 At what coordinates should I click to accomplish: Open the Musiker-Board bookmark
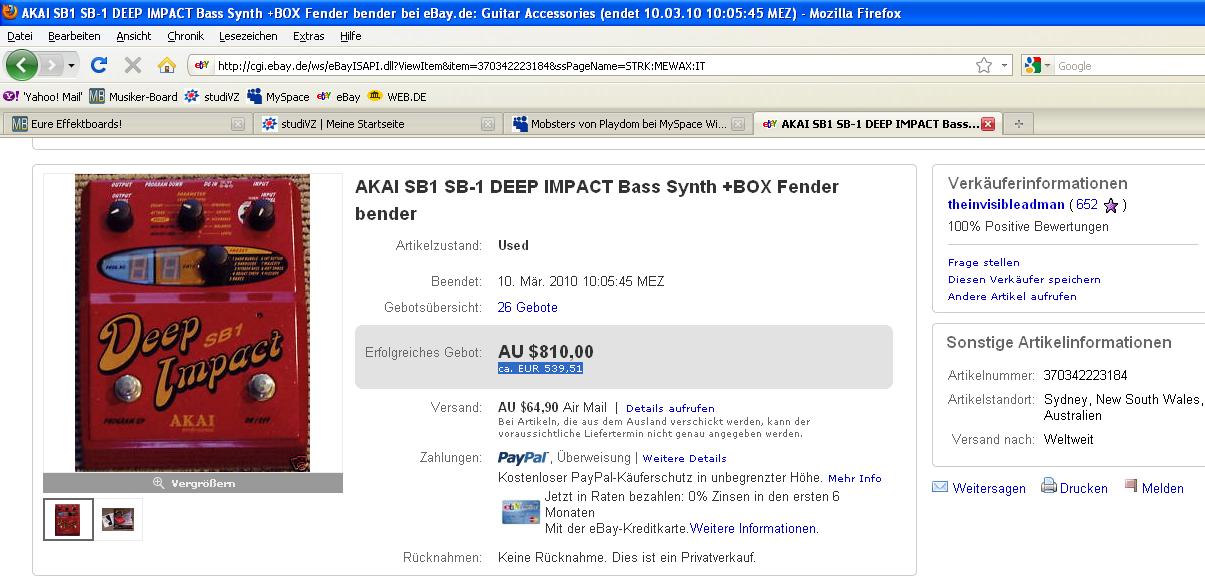pyautogui.click(x=133, y=97)
